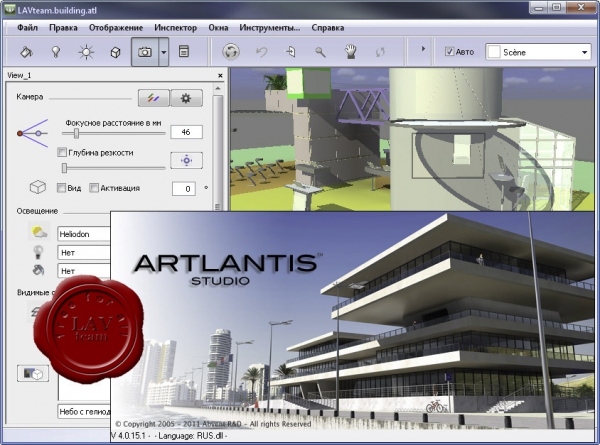Click the clipping box cube icon
This screenshot has width=600, height=445.
point(38,187)
